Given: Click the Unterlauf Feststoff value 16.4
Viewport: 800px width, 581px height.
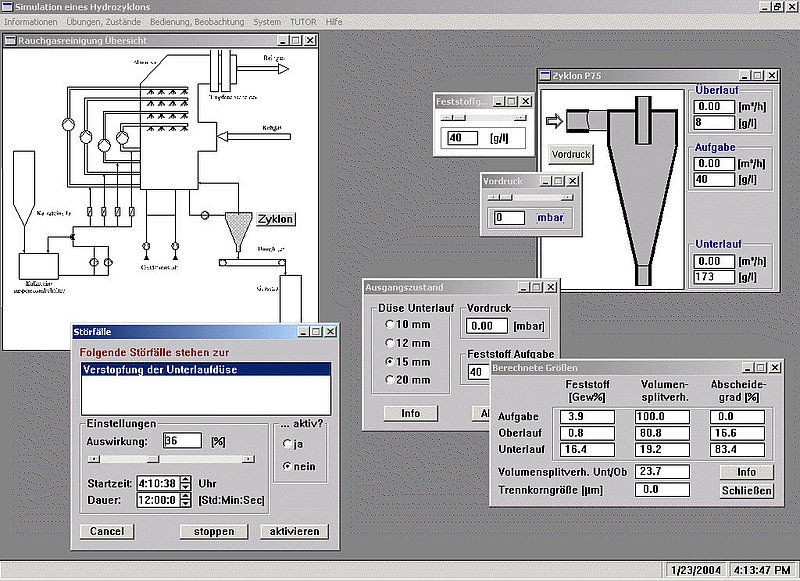Looking at the screenshot, I should 587,449.
